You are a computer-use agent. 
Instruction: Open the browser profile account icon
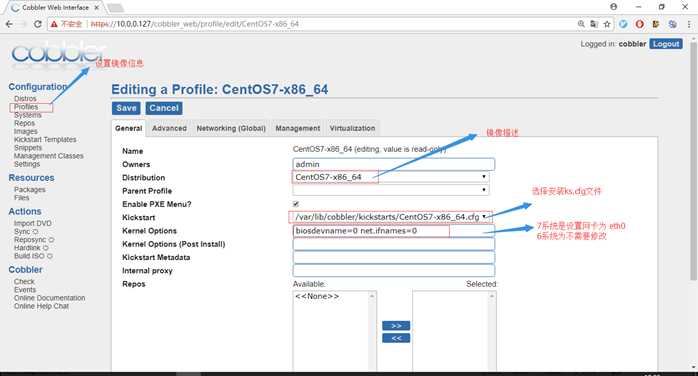[x=613, y=7]
